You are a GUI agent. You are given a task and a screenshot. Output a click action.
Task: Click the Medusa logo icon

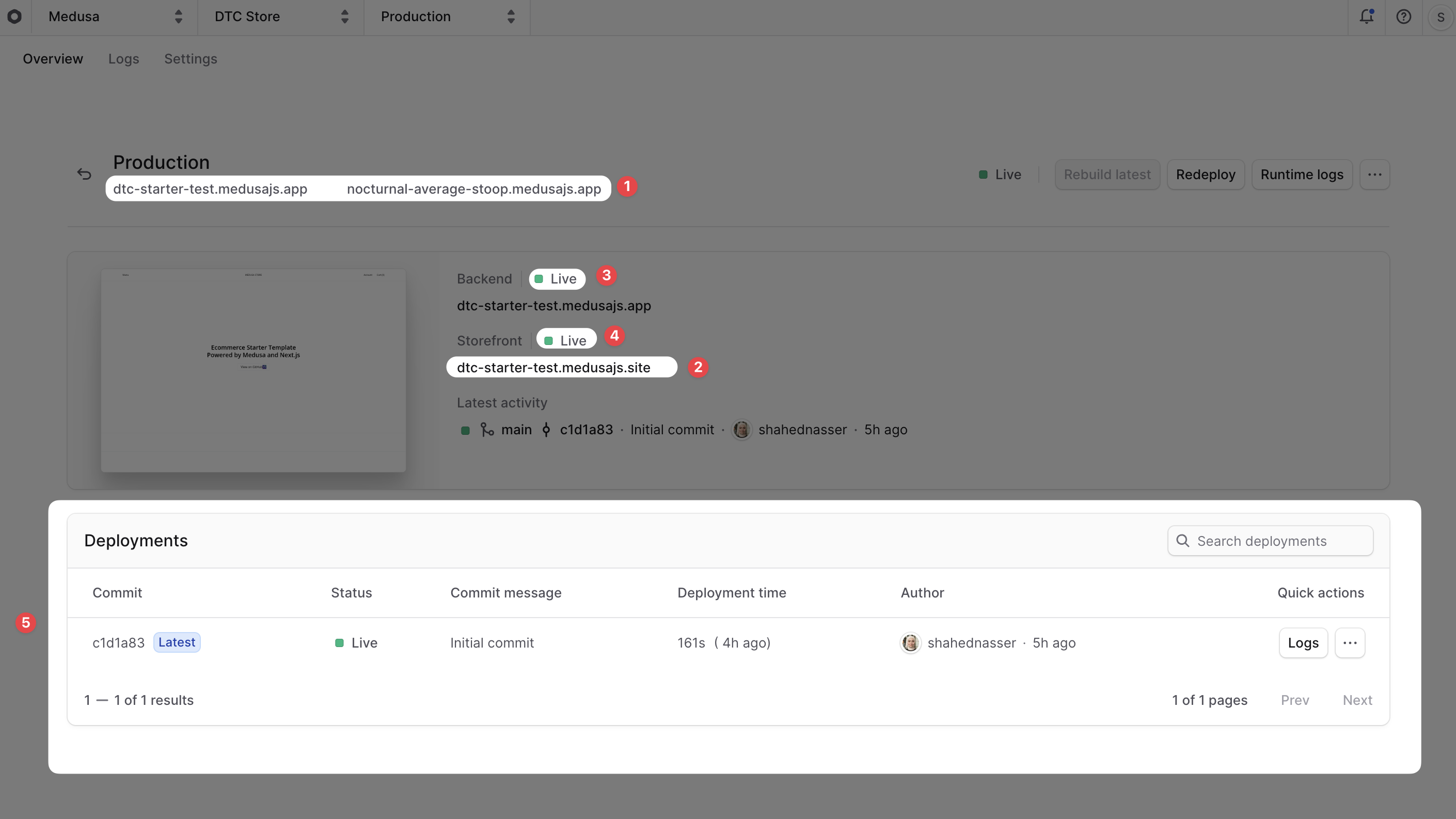15,17
